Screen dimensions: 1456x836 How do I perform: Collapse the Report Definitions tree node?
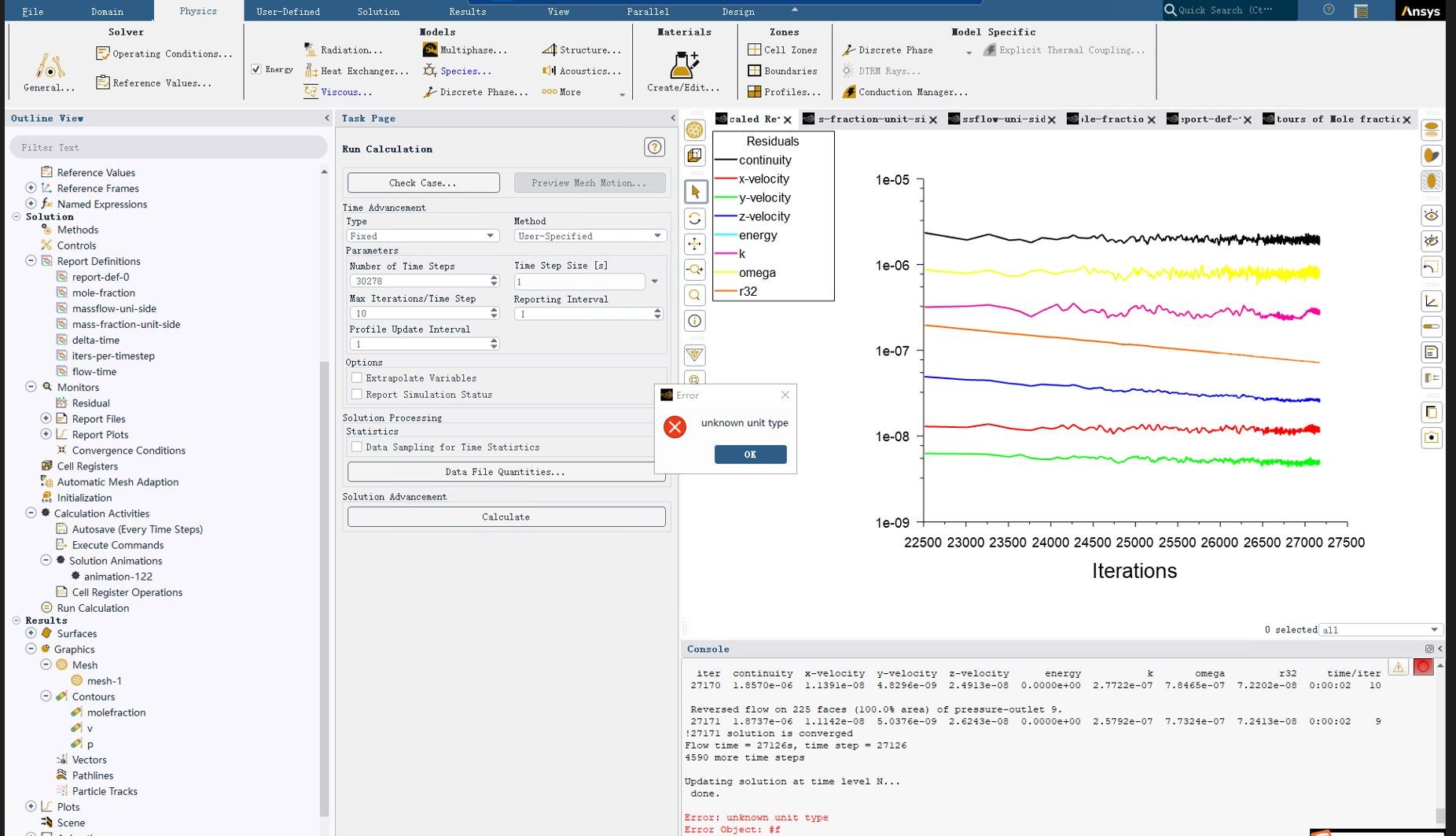tap(31, 261)
